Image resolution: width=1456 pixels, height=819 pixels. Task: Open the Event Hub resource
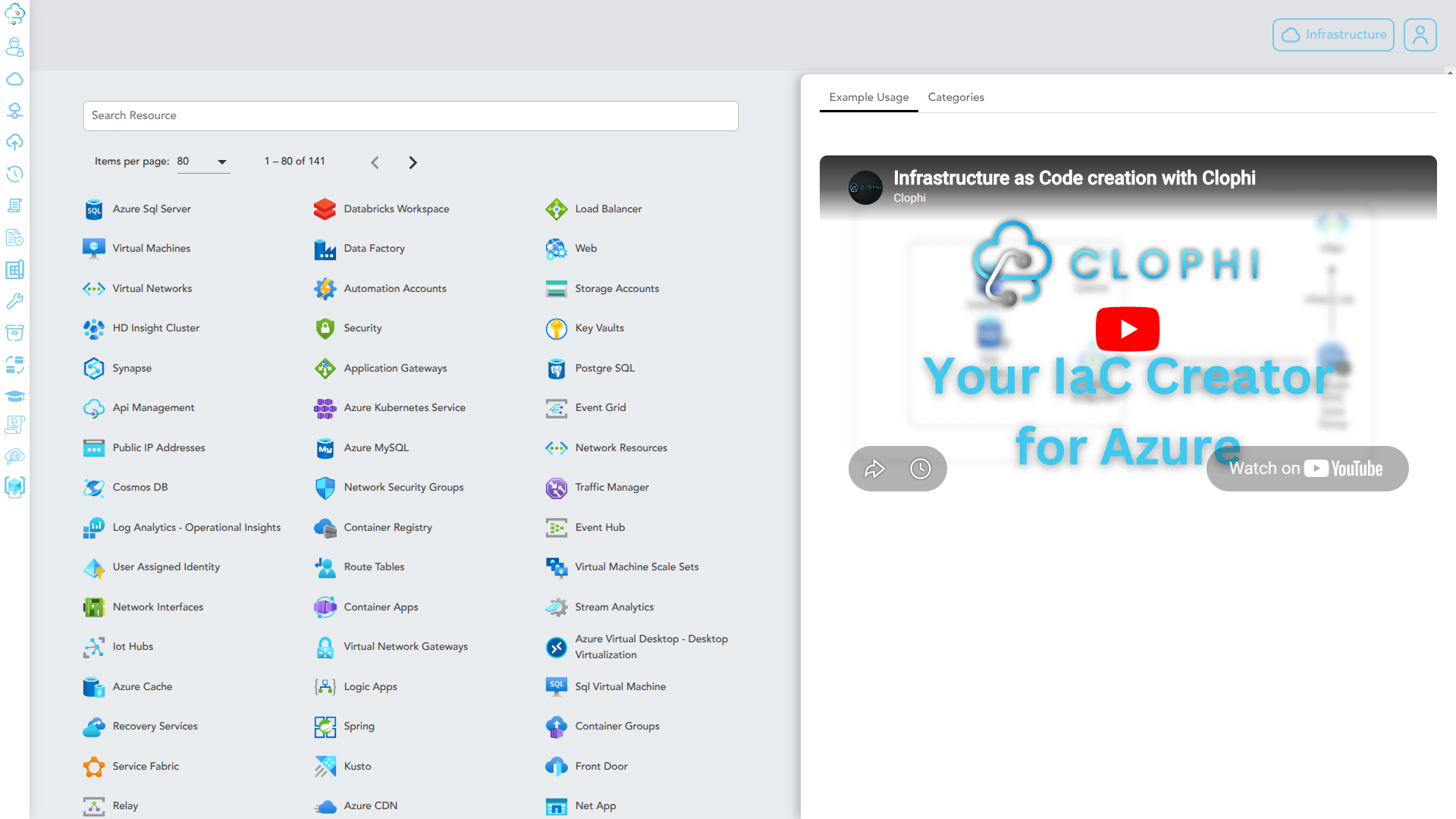[x=600, y=528]
